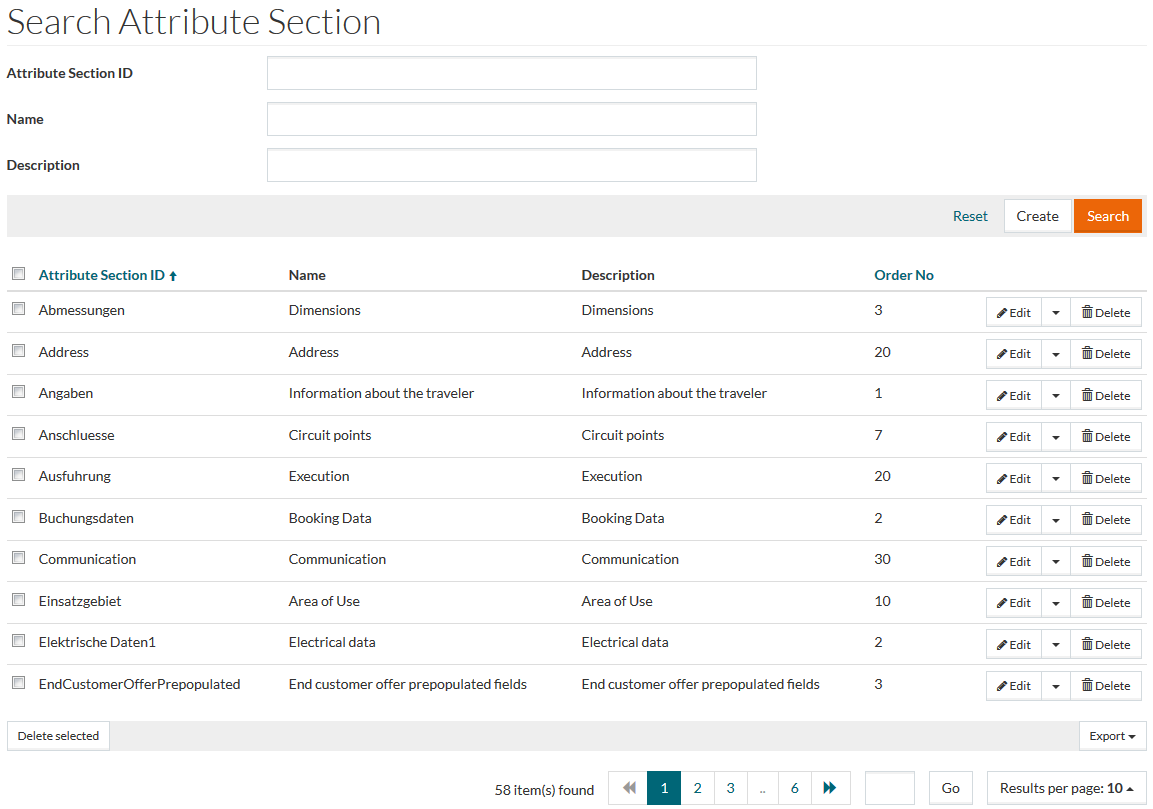Click the pencil Edit icon for EndCustomerOfferPrepopulated
This screenshot has height=809, width=1153.
tap(1002, 686)
